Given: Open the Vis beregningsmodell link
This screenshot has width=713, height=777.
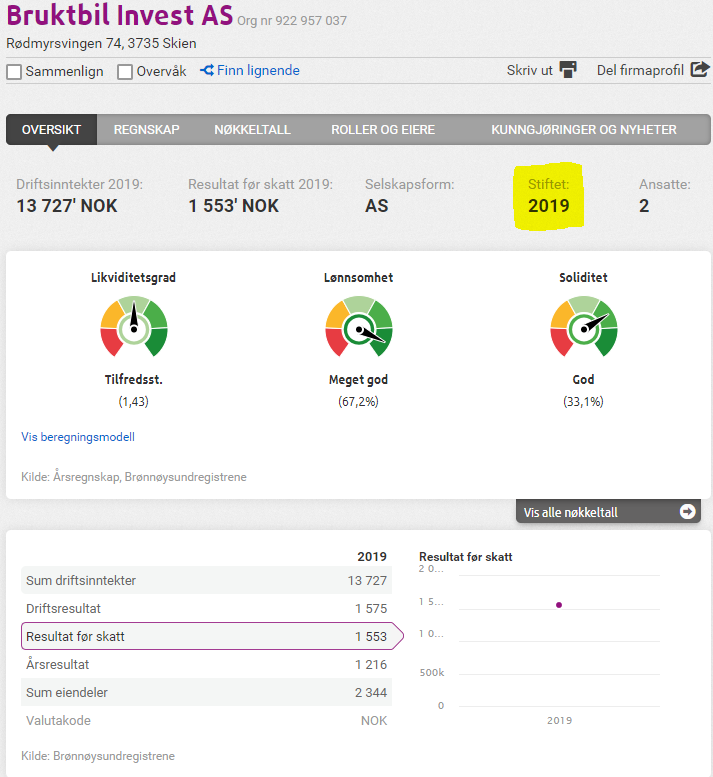Looking at the screenshot, I should coord(78,437).
